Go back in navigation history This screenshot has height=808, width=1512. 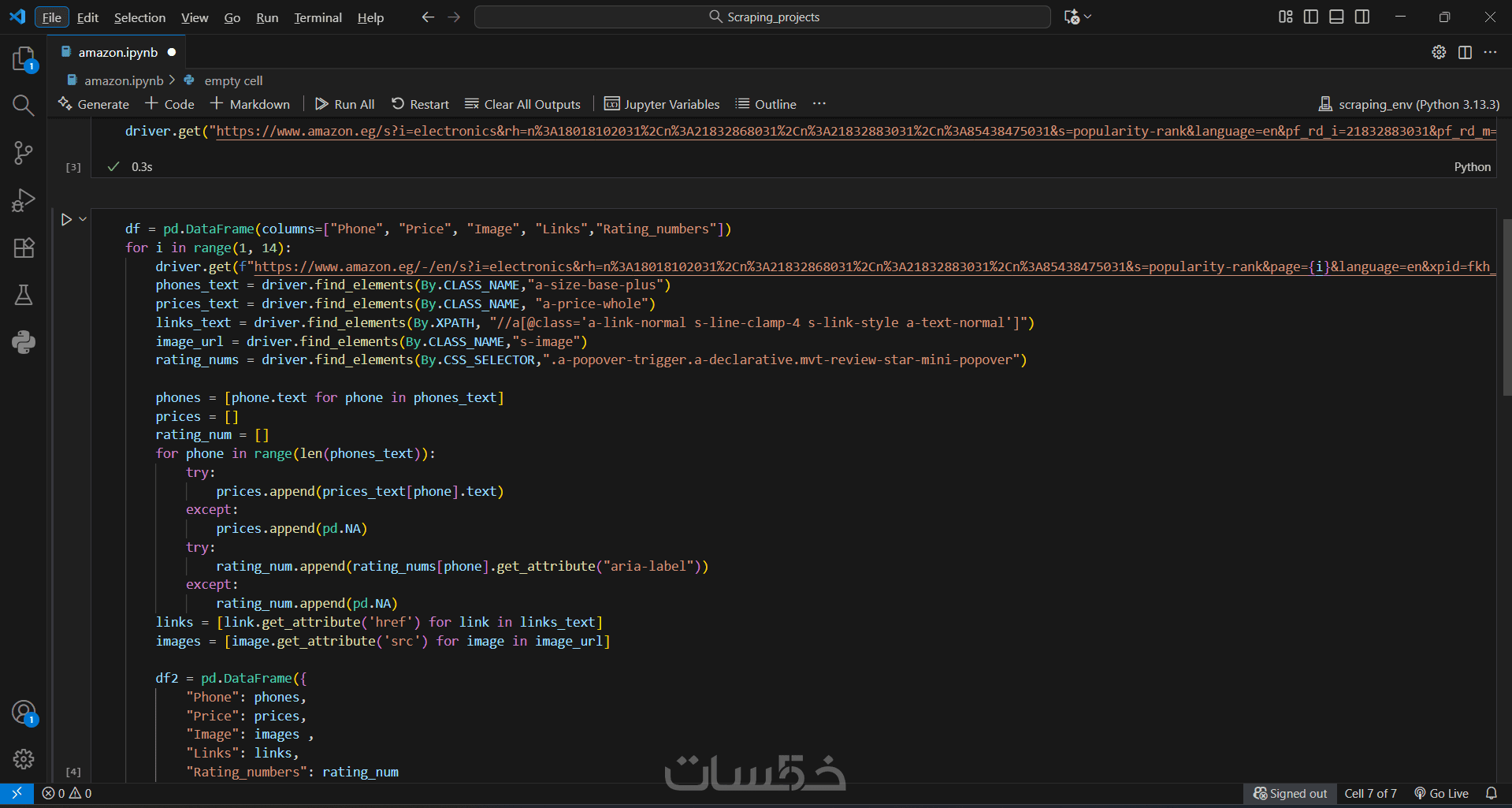(428, 17)
